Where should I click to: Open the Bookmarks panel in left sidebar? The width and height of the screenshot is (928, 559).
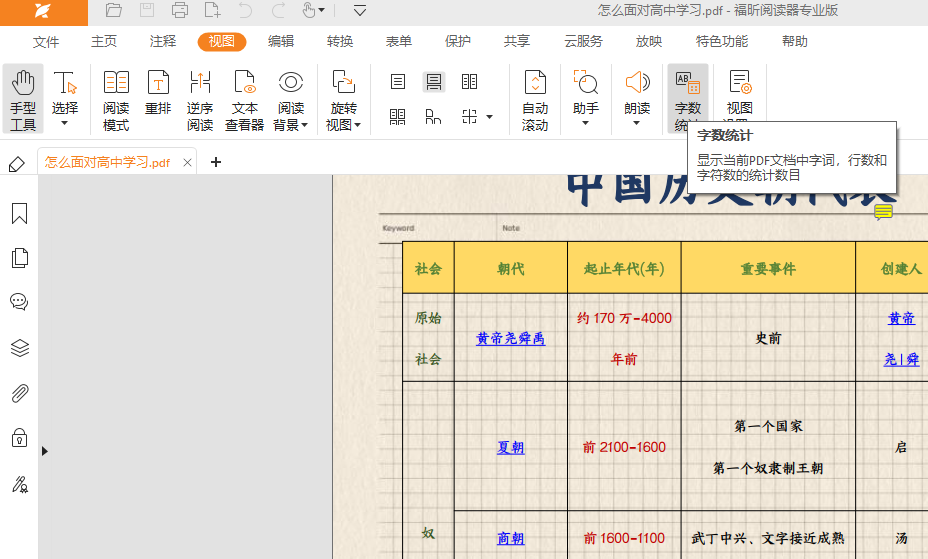[x=19, y=214]
